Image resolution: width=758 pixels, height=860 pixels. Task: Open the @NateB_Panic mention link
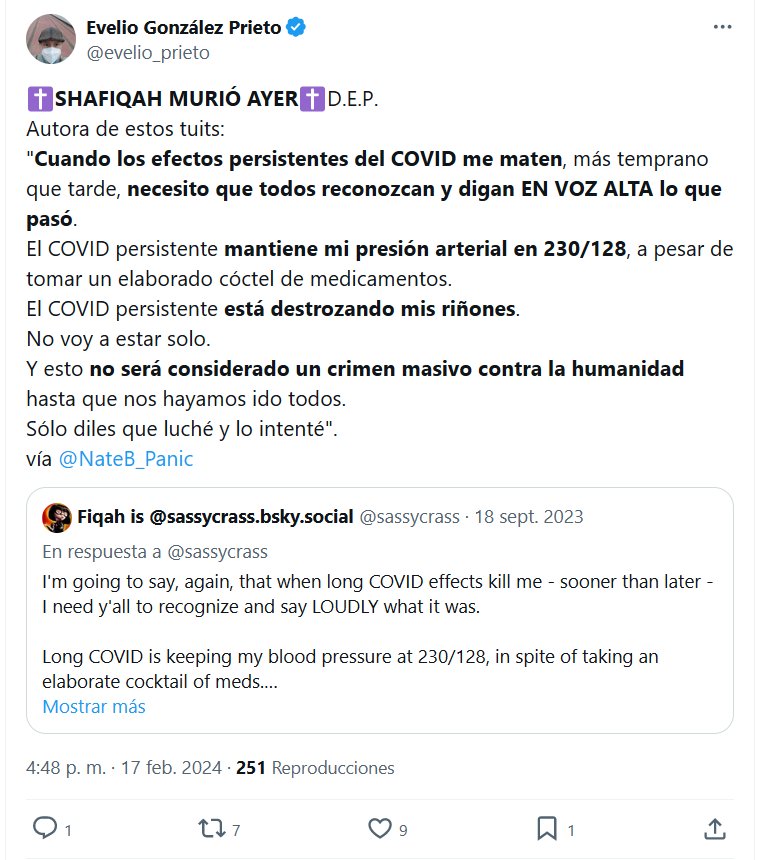coord(126,459)
